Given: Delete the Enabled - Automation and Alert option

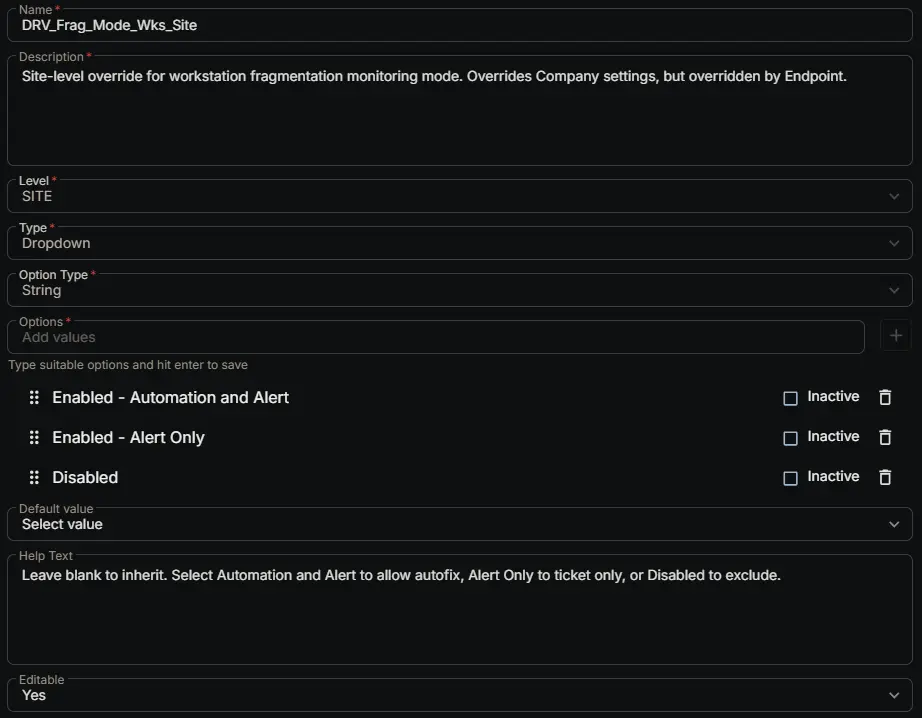Looking at the screenshot, I should tap(885, 398).
